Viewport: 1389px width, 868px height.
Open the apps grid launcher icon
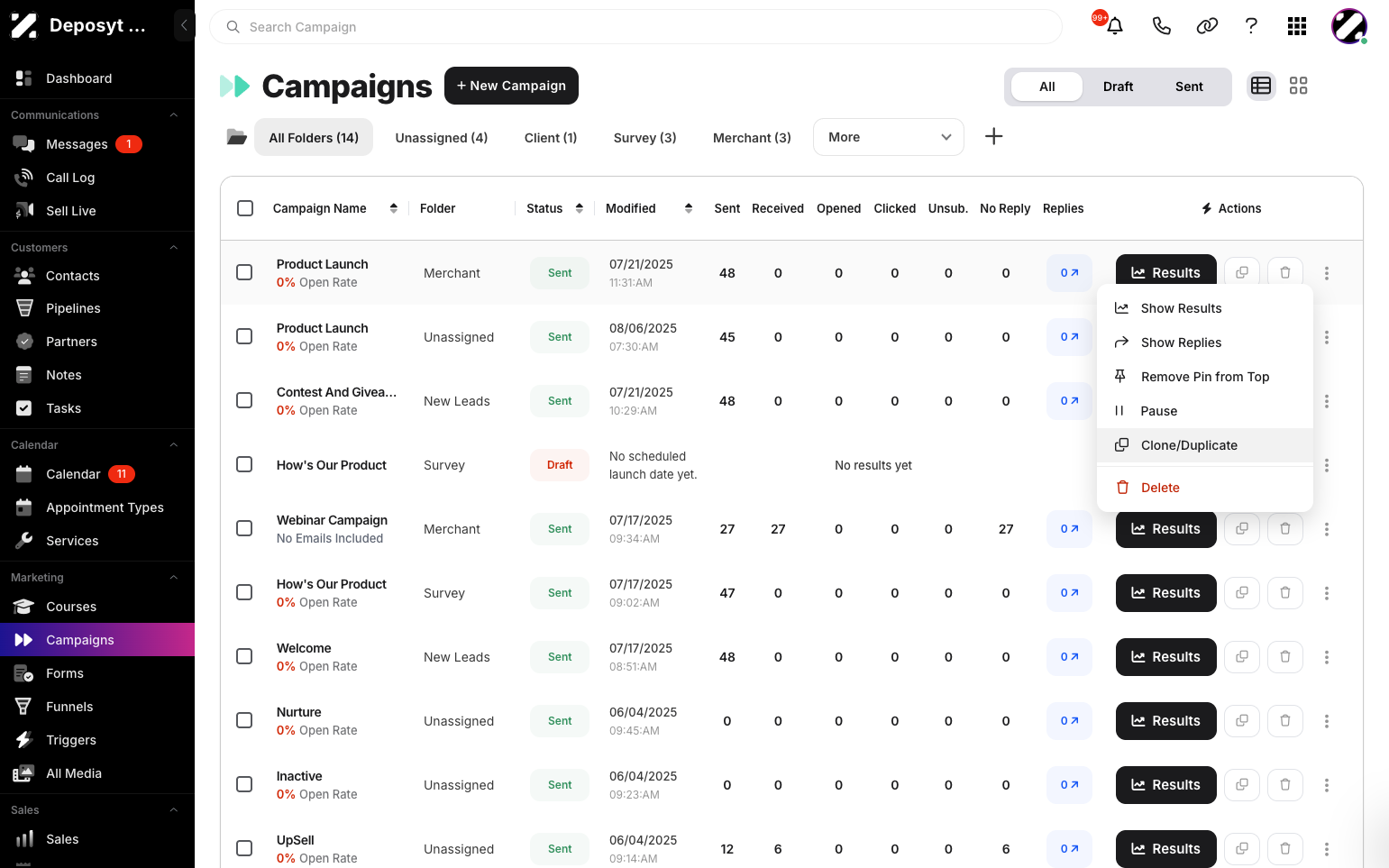[x=1297, y=26]
